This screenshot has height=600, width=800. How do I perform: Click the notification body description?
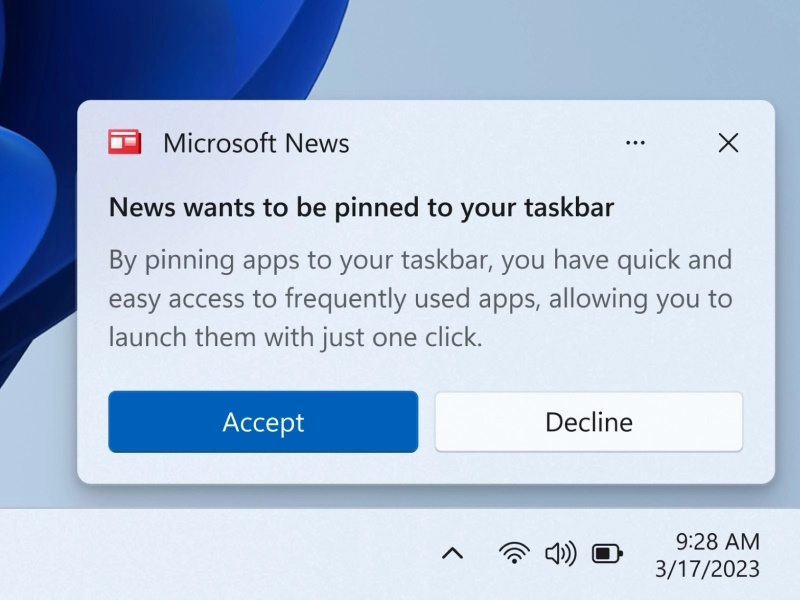coord(420,298)
